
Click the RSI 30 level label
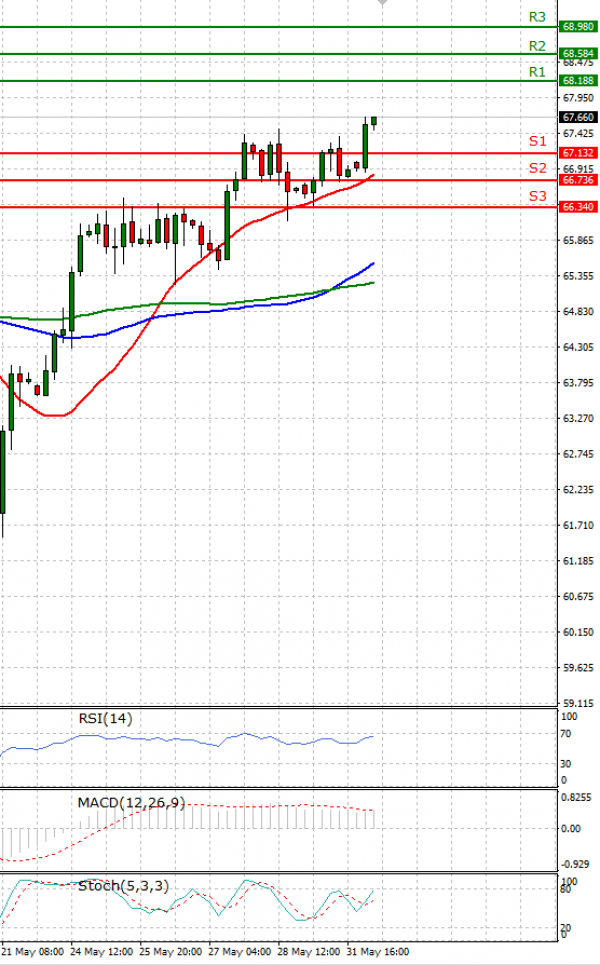pos(566,764)
